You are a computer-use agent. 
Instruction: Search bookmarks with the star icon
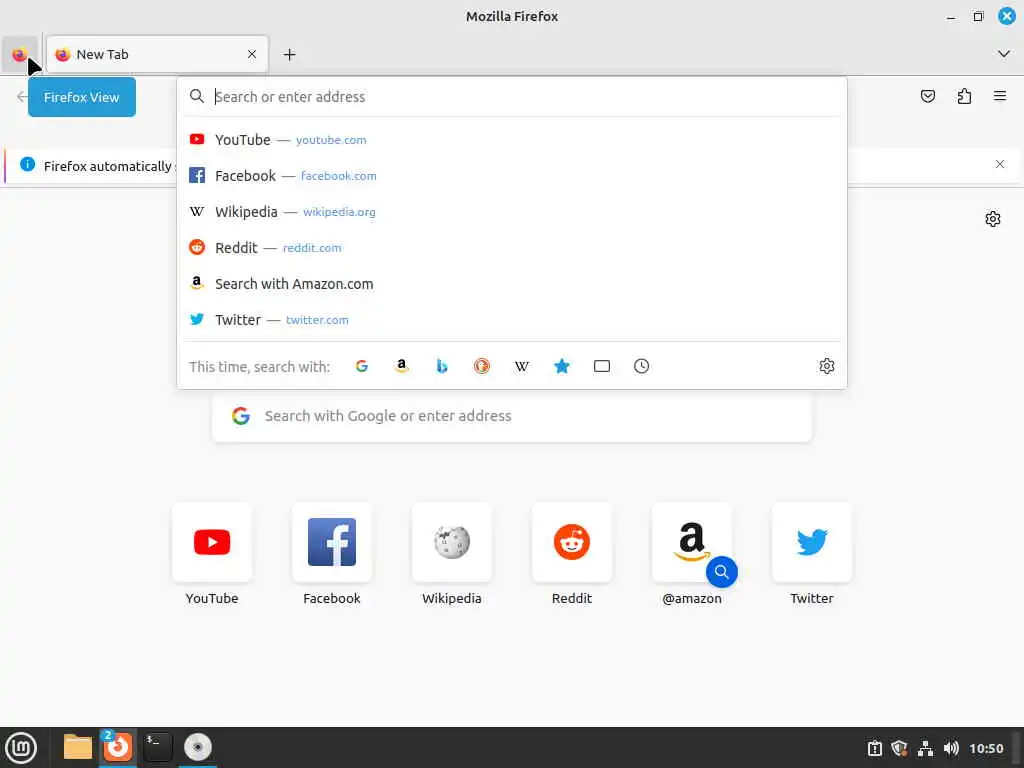[x=562, y=366]
